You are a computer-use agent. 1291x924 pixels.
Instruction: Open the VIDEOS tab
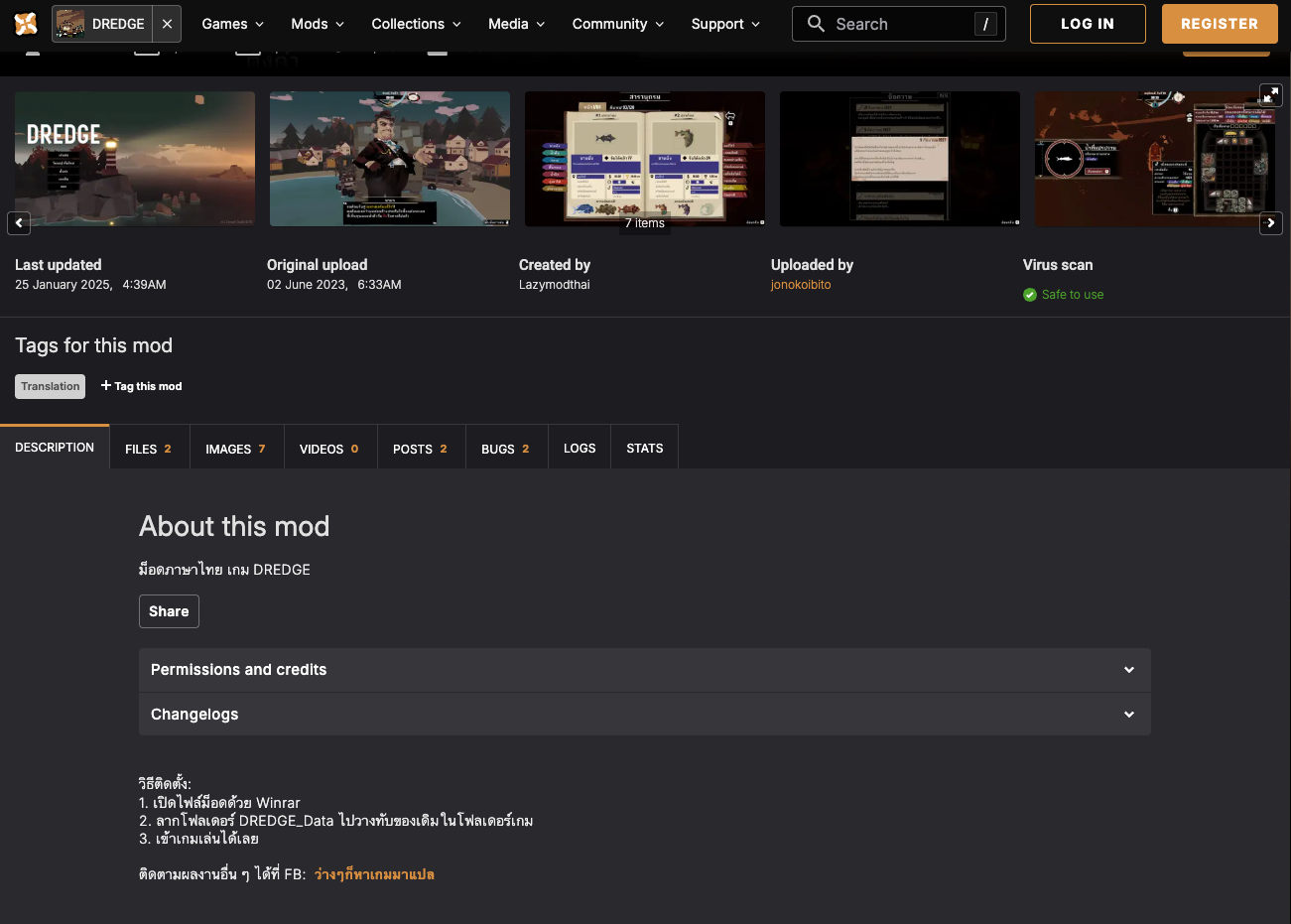pos(329,449)
